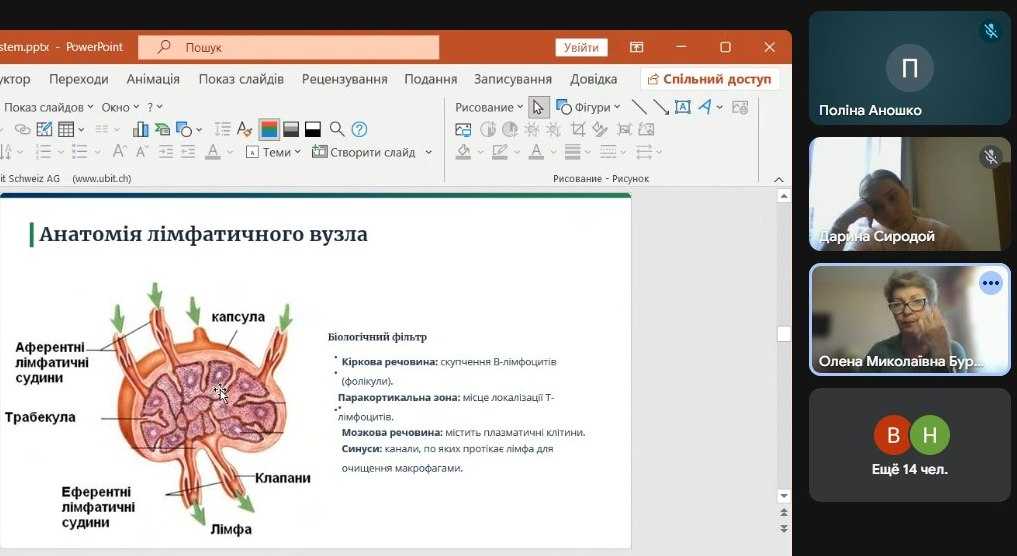Click the straight line drawing tool
This screenshot has width=1017, height=556.
click(639, 107)
